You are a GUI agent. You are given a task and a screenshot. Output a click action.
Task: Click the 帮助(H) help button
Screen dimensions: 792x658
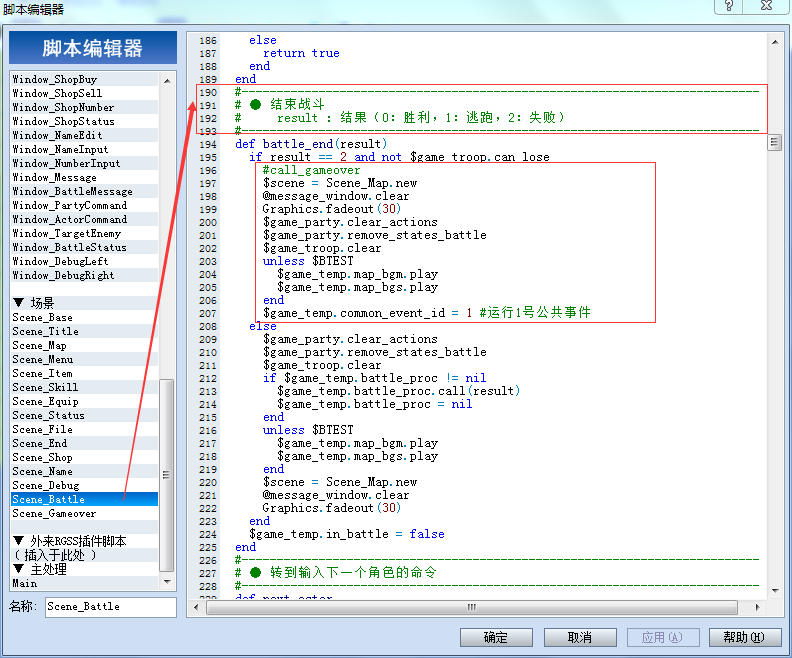[745, 637]
